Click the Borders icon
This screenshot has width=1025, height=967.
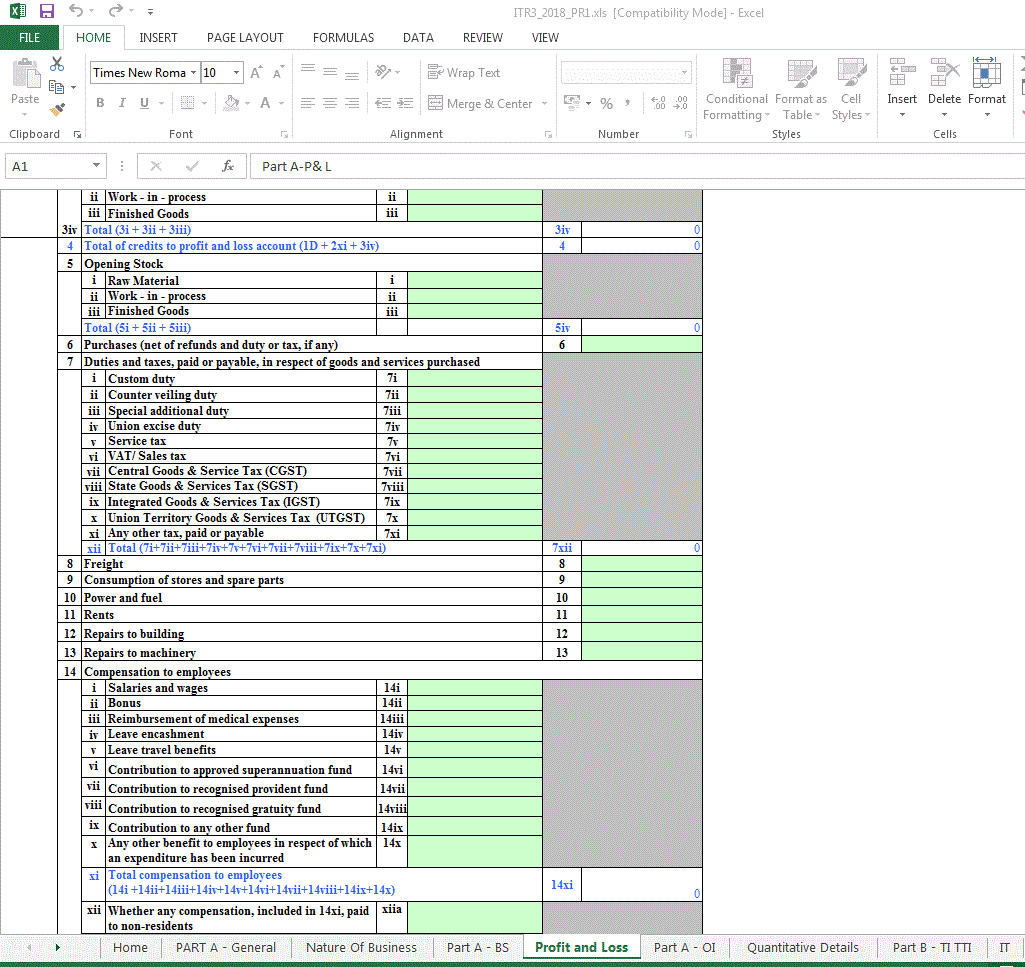[188, 103]
